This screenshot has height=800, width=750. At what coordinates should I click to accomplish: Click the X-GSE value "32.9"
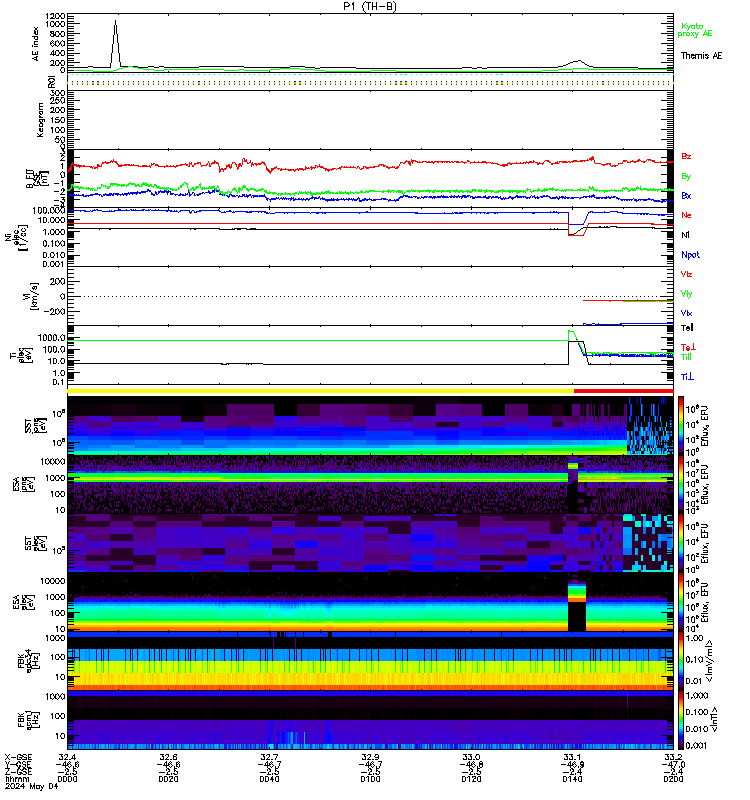370,757
